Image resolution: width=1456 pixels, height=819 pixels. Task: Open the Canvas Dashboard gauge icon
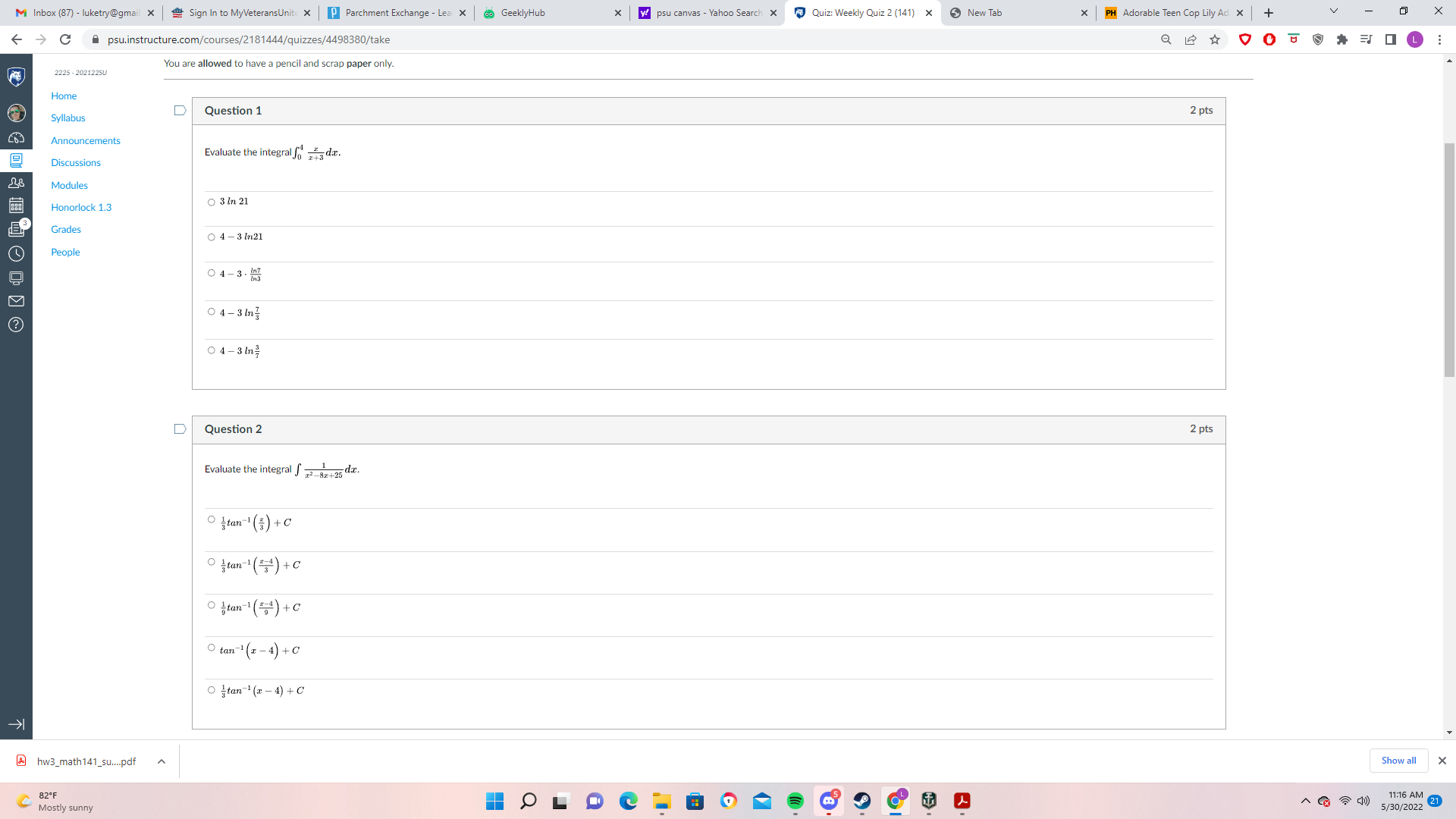(15, 136)
